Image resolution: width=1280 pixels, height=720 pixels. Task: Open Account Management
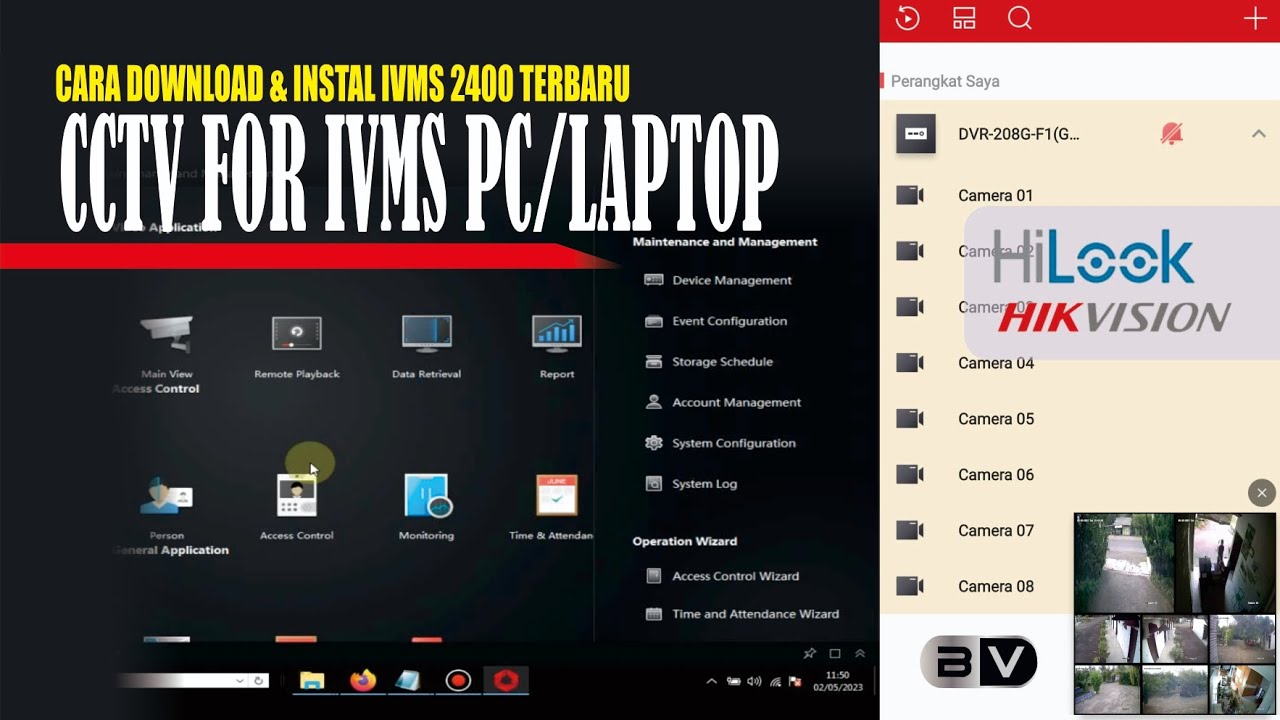[x=723, y=402]
